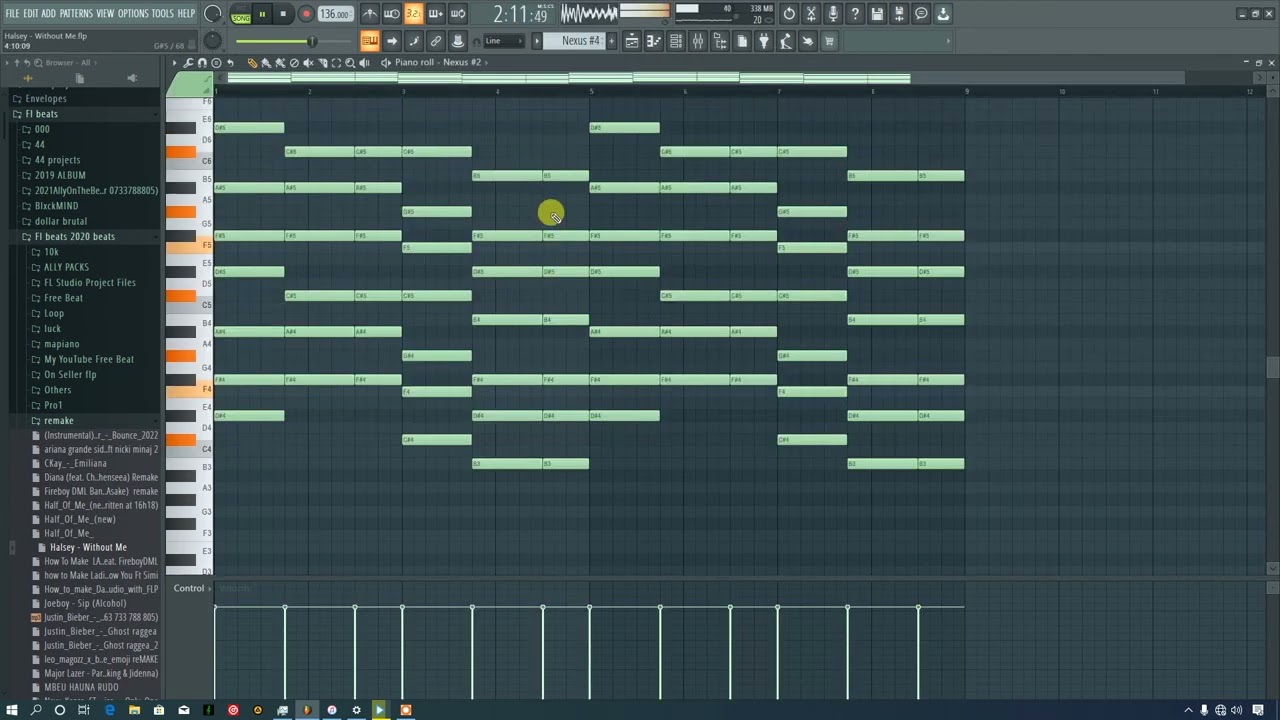Image resolution: width=1280 pixels, height=720 pixels.
Task: Switch the pattern/song mode button
Action: click(241, 14)
